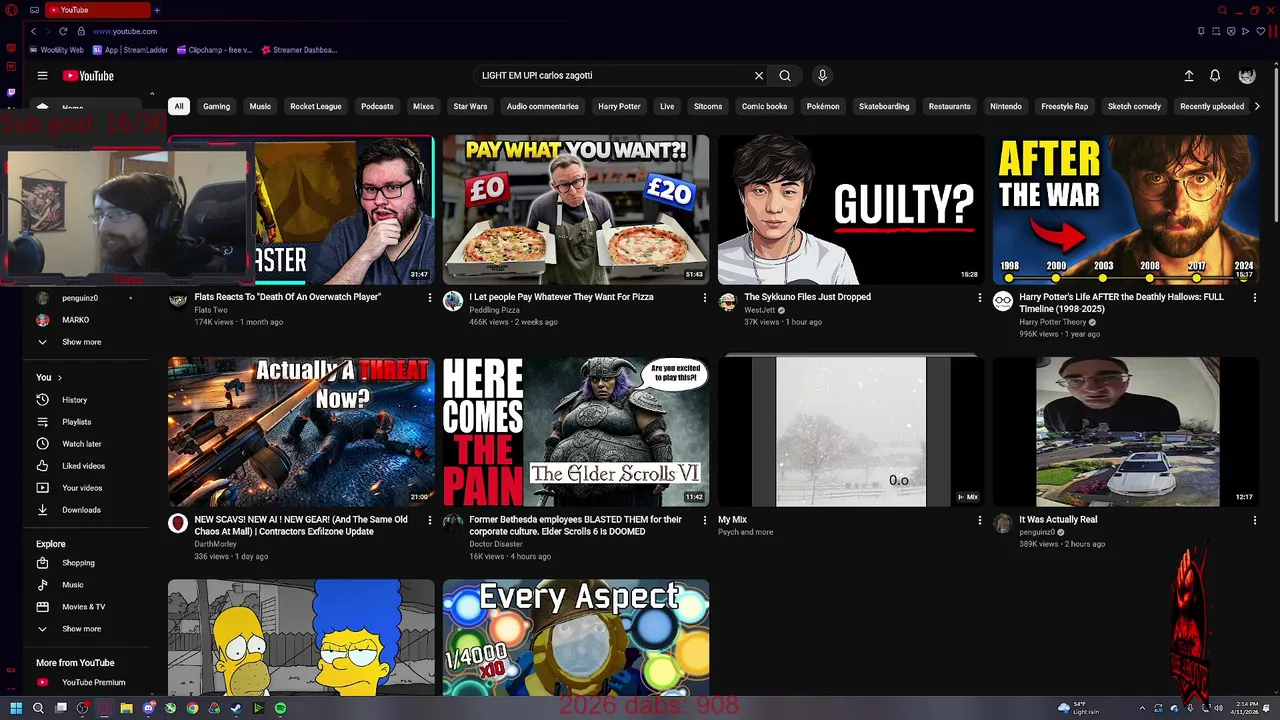The height and width of the screenshot is (720, 1280).
Task: Select the Rocket League filter chip
Action: (316, 106)
